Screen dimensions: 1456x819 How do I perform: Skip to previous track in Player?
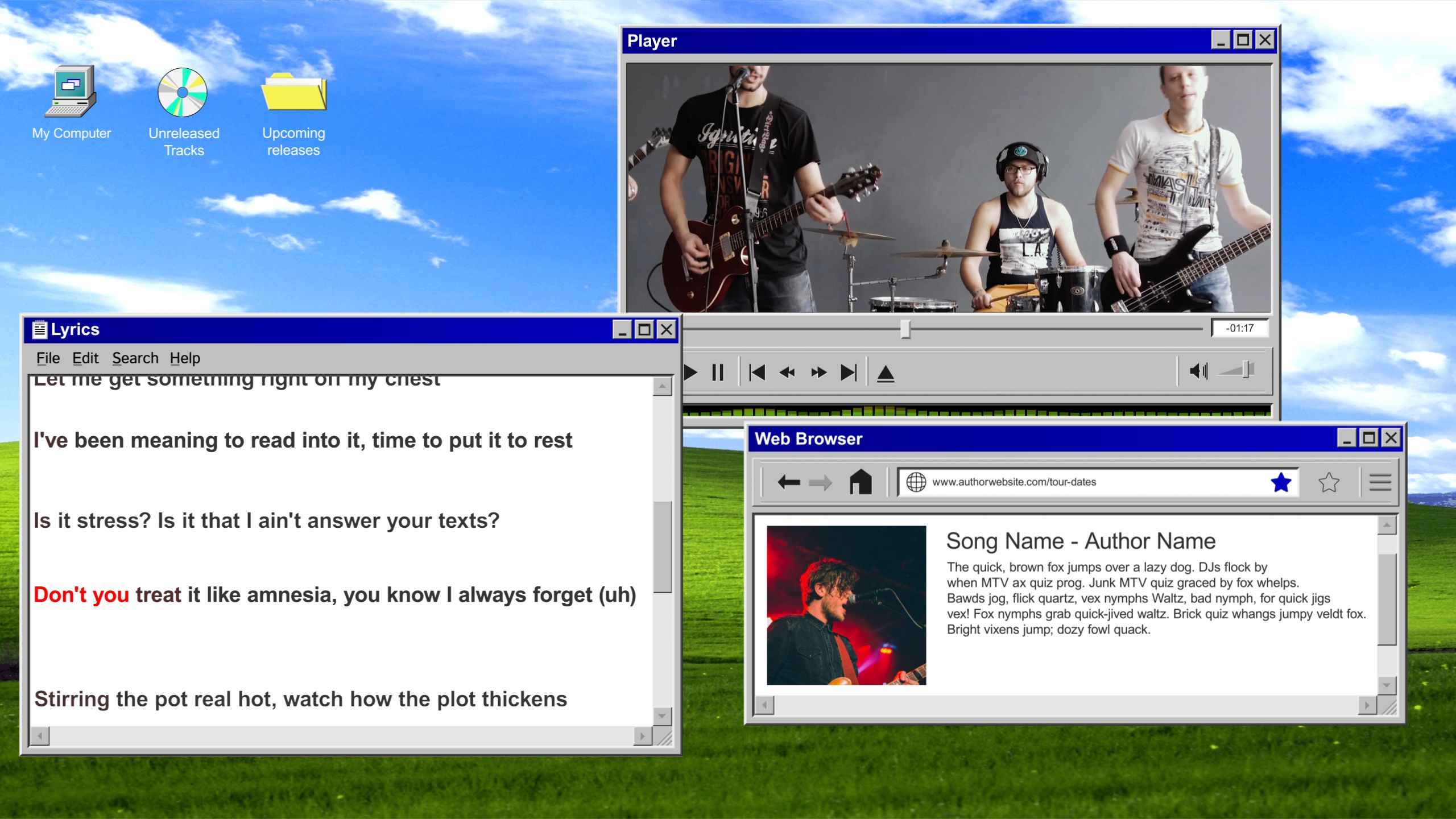757,373
